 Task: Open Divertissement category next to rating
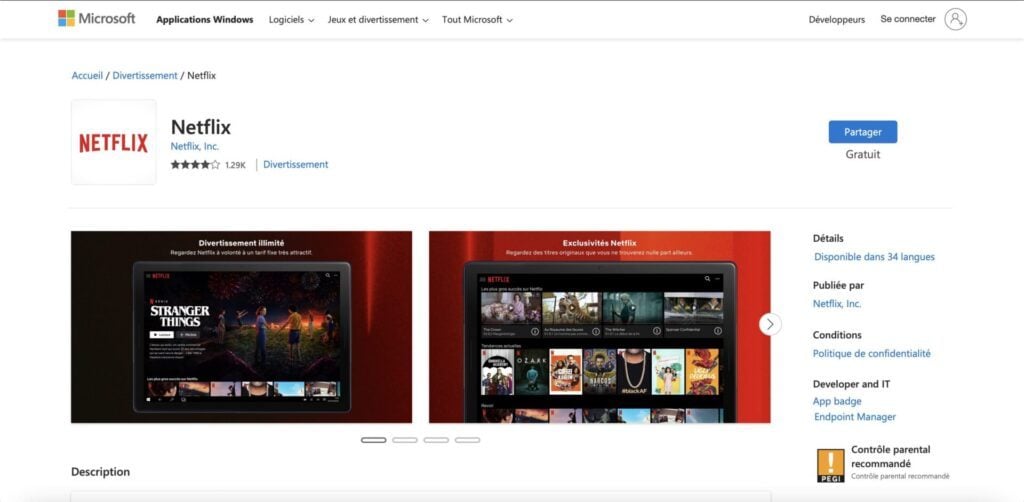point(296,165)
